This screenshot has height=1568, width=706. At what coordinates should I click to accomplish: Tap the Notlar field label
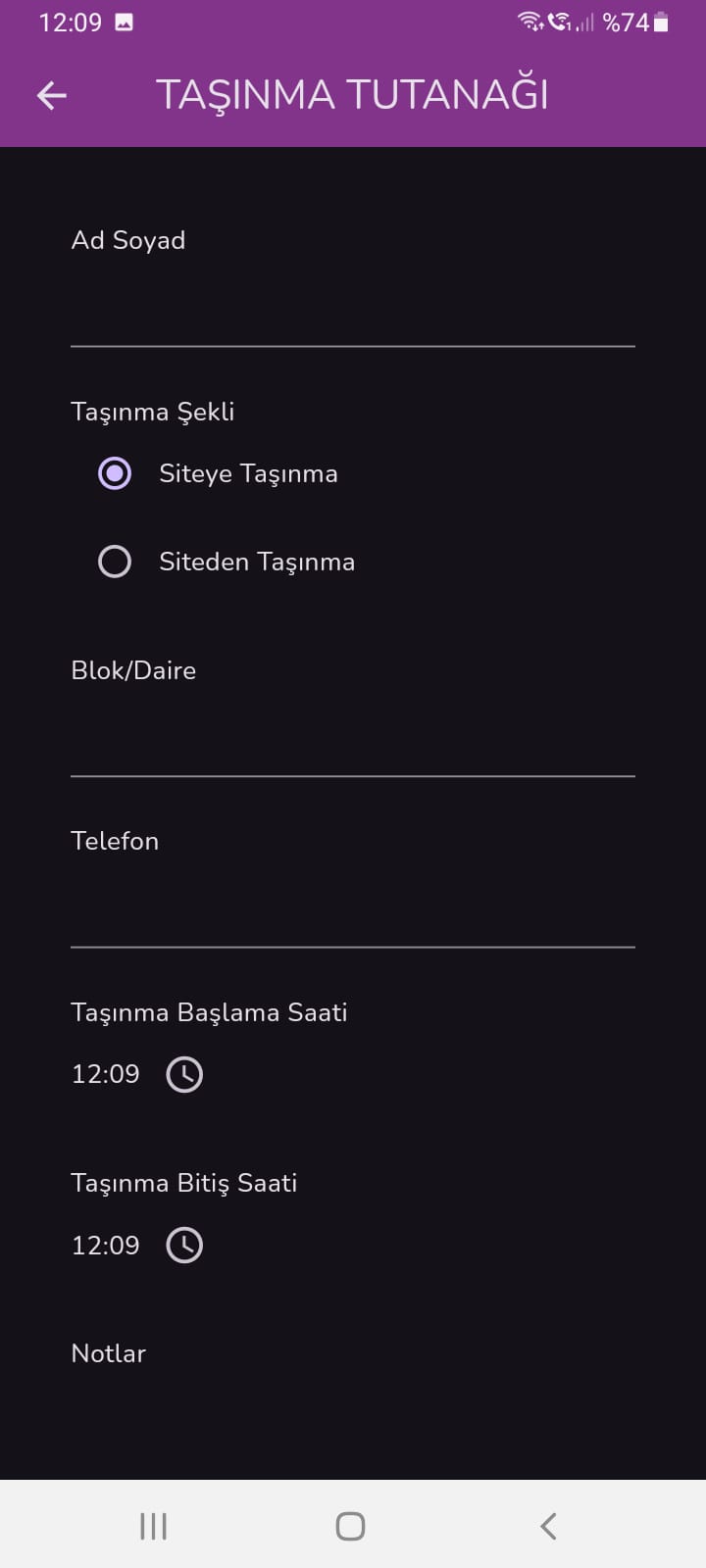pos(109,1353)
